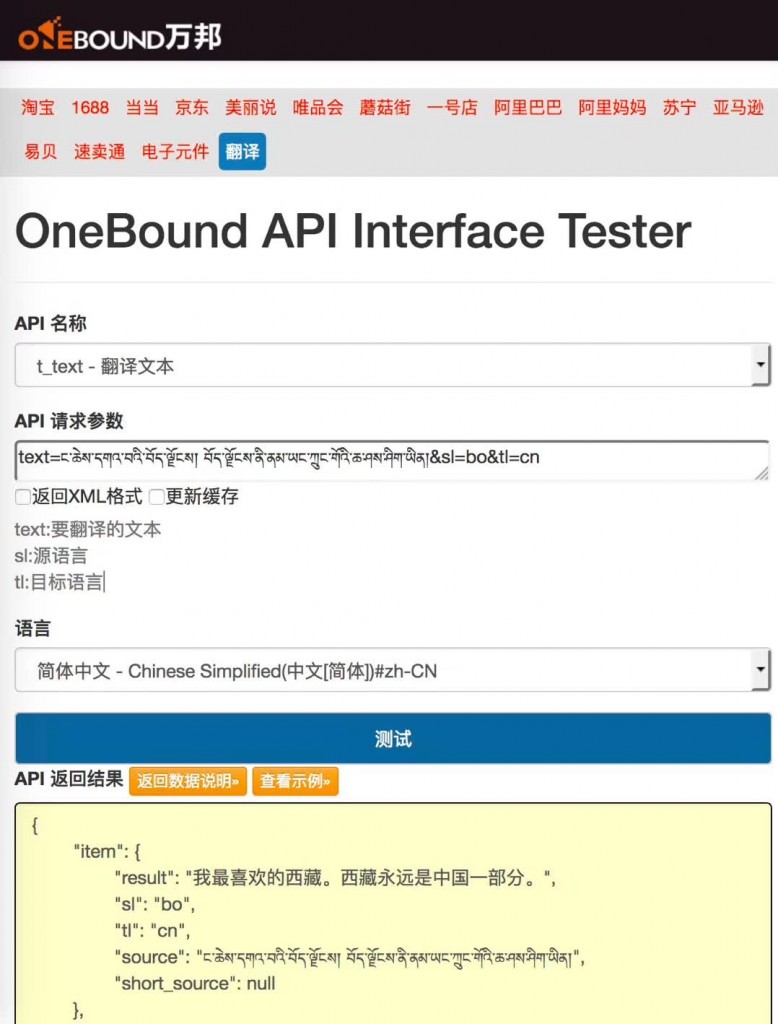
Task: Click the OneBound logo in header
Action: [x=119, y=38]
